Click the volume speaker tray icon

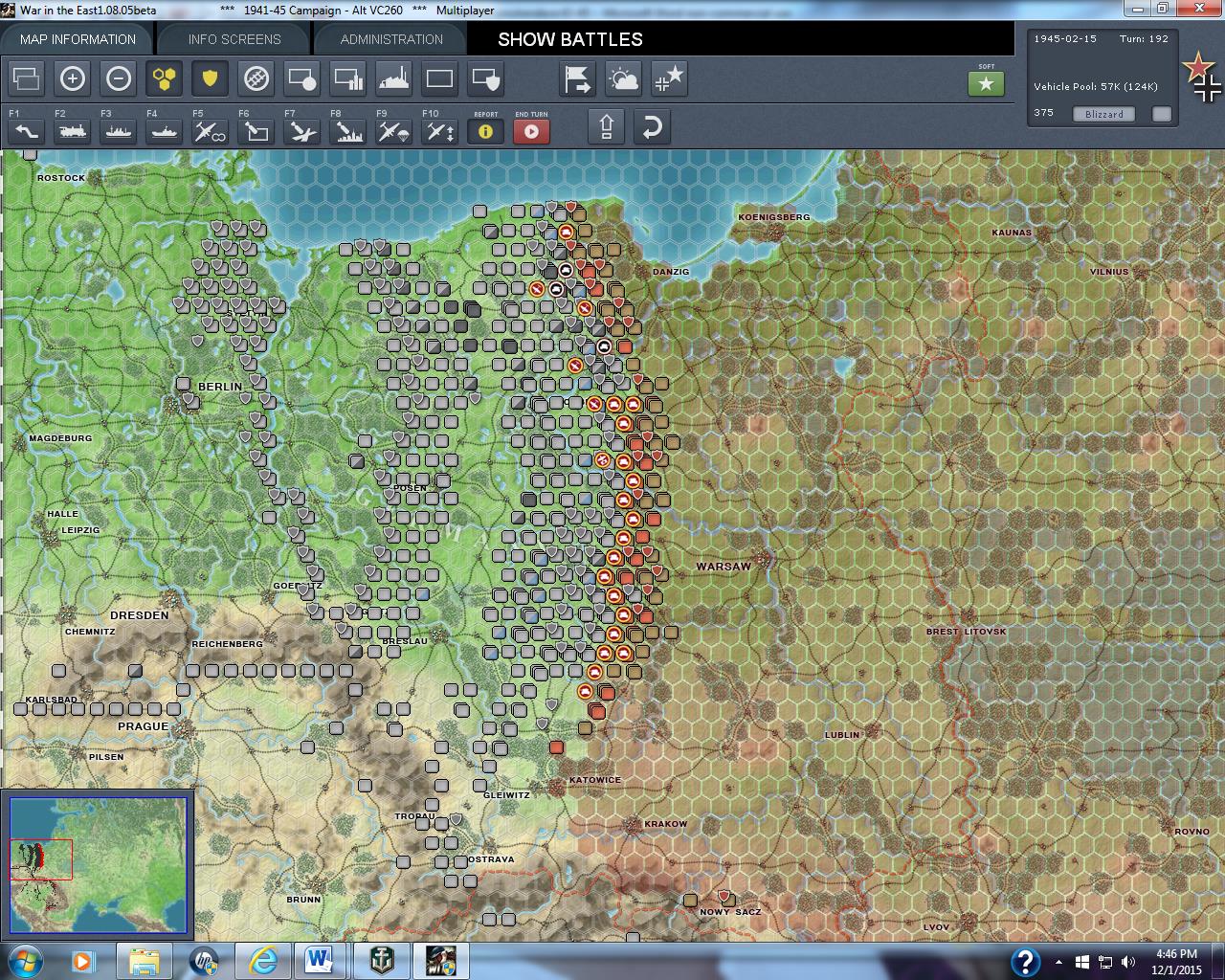[1129, 962]
